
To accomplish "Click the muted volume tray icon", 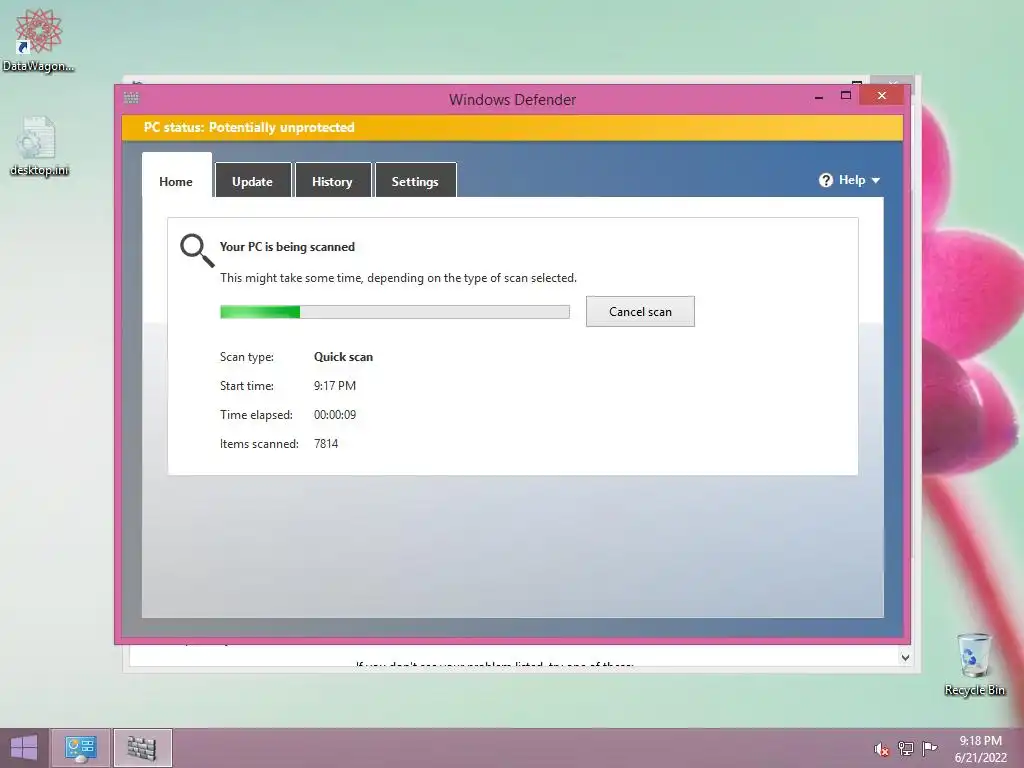I will (x=882, y=749).
